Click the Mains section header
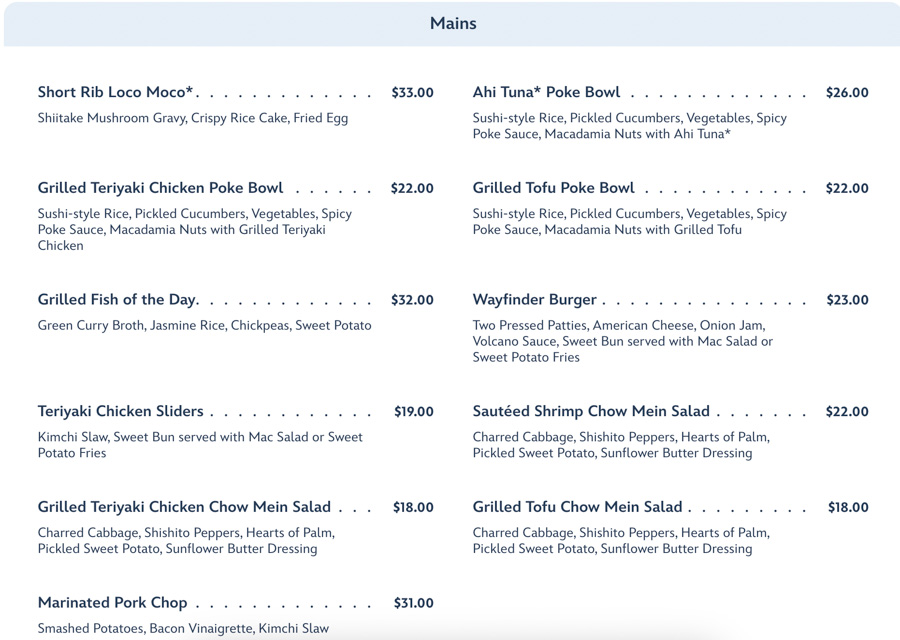Viewport: 900px width, 640px height. pyautogui.click(x=453, y=24)
